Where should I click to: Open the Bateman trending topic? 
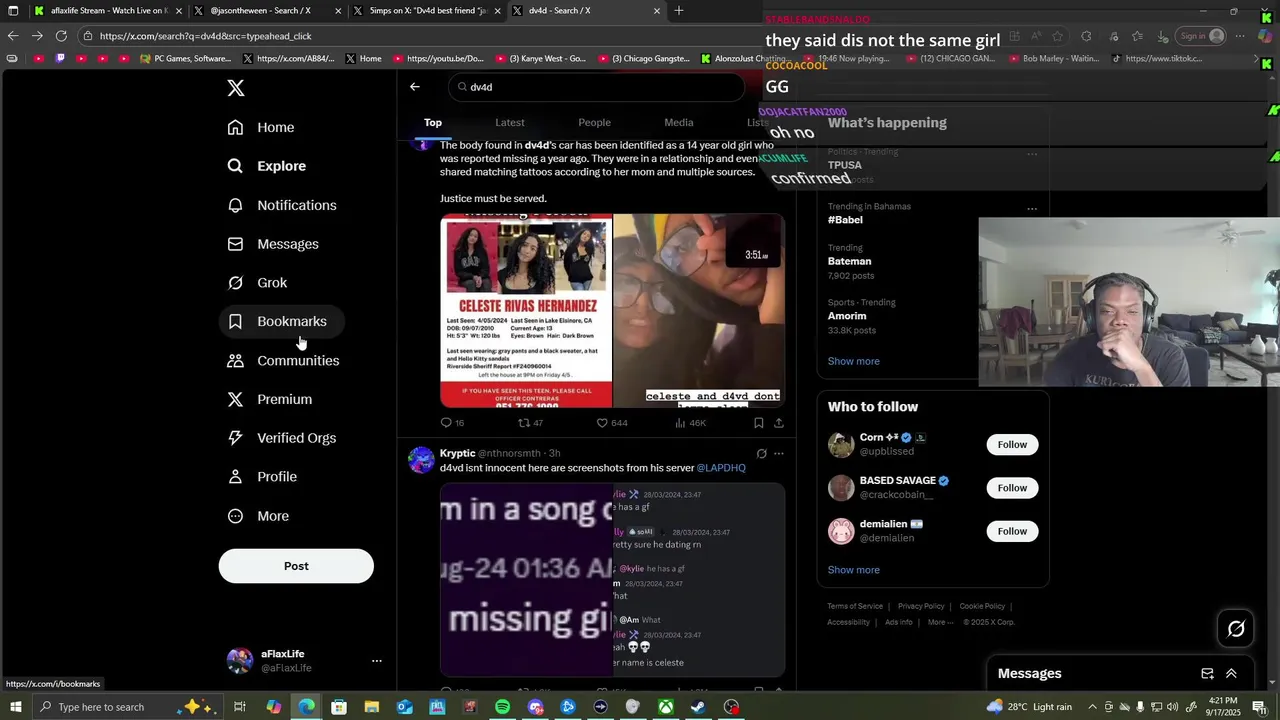pyautogui.click(x=849, y=261)
